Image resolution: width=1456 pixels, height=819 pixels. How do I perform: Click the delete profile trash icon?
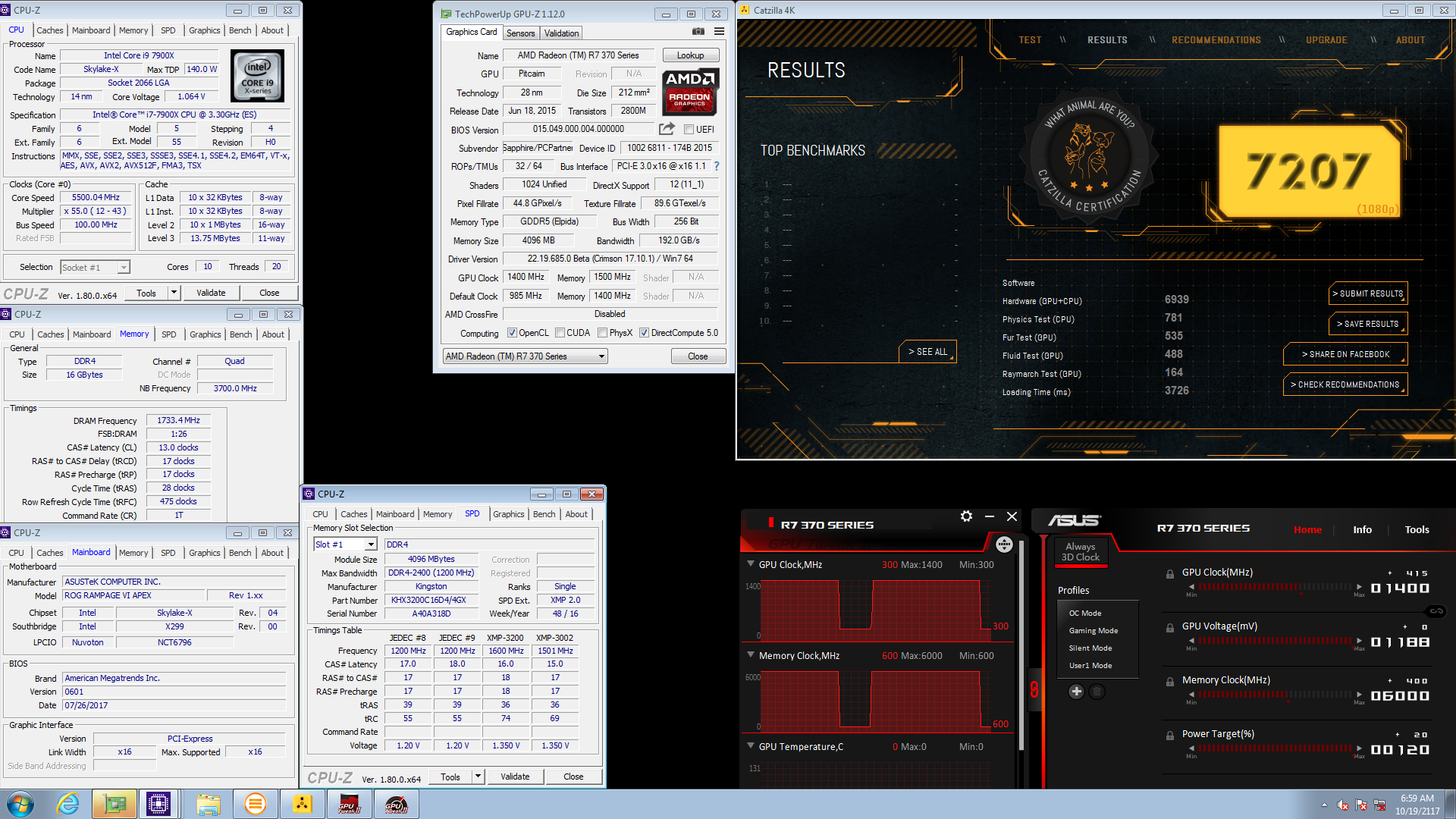coord(1097,692)
